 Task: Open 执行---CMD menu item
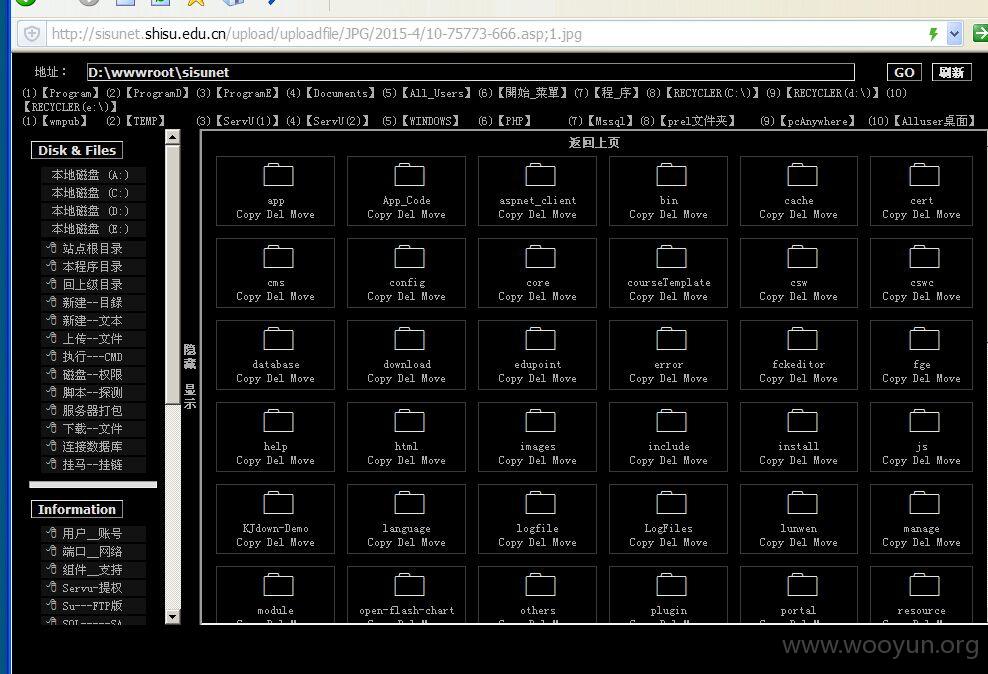pos(93,357)
